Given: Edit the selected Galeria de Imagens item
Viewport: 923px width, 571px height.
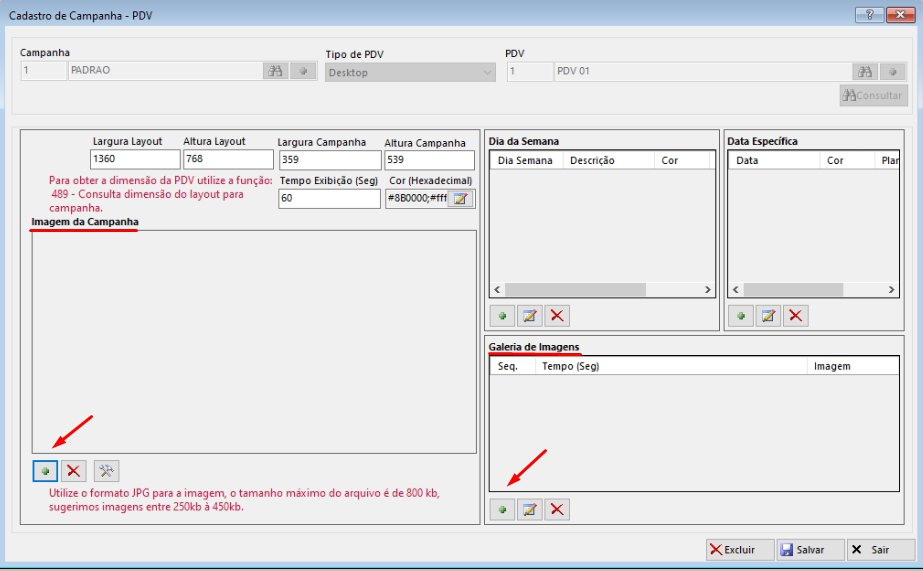Looking at the screenshot, I should [x=530, y=510].
